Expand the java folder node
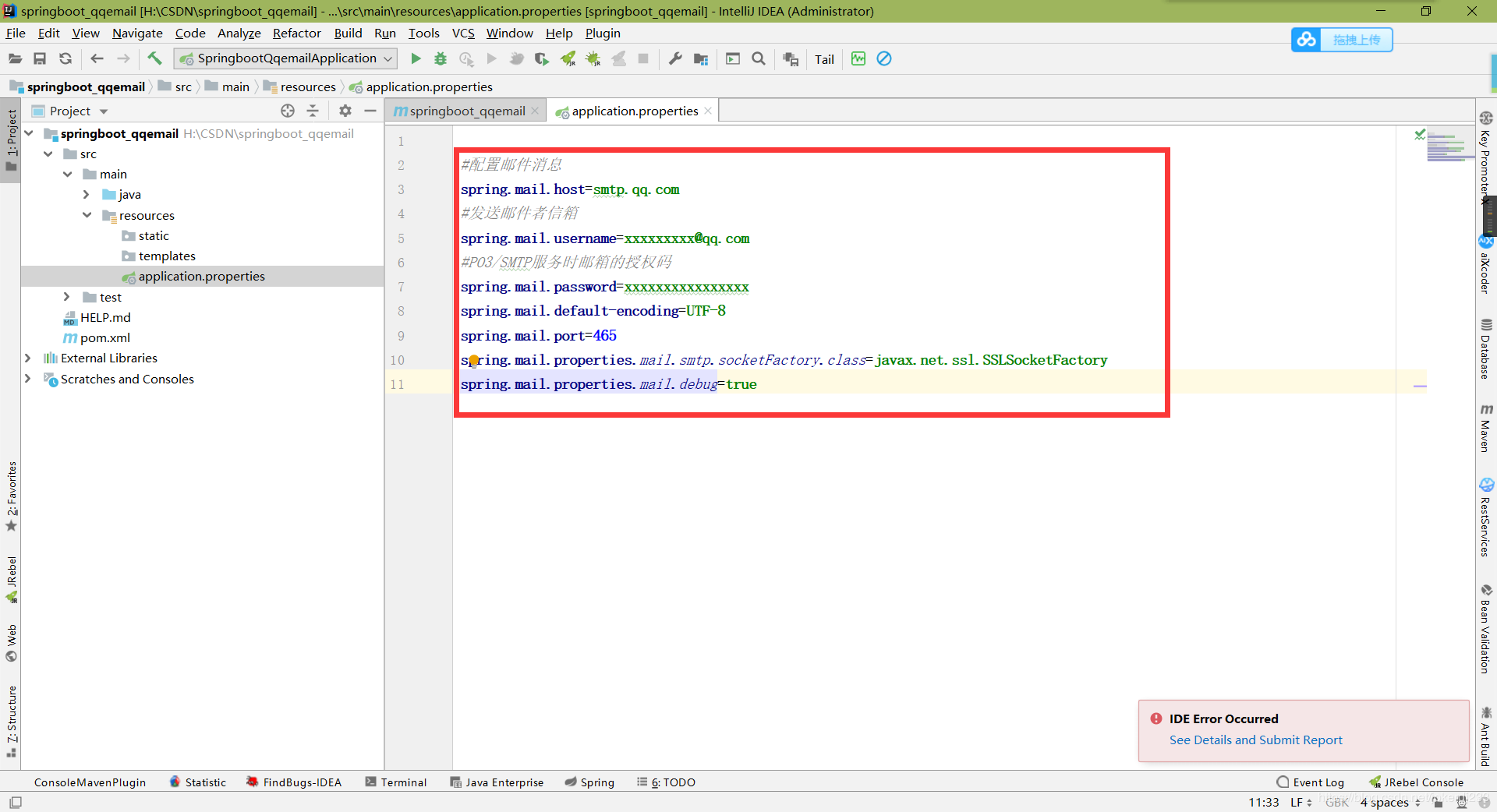Image resolution: width=1497 pixels, height=812 pixels. (87, 195)
